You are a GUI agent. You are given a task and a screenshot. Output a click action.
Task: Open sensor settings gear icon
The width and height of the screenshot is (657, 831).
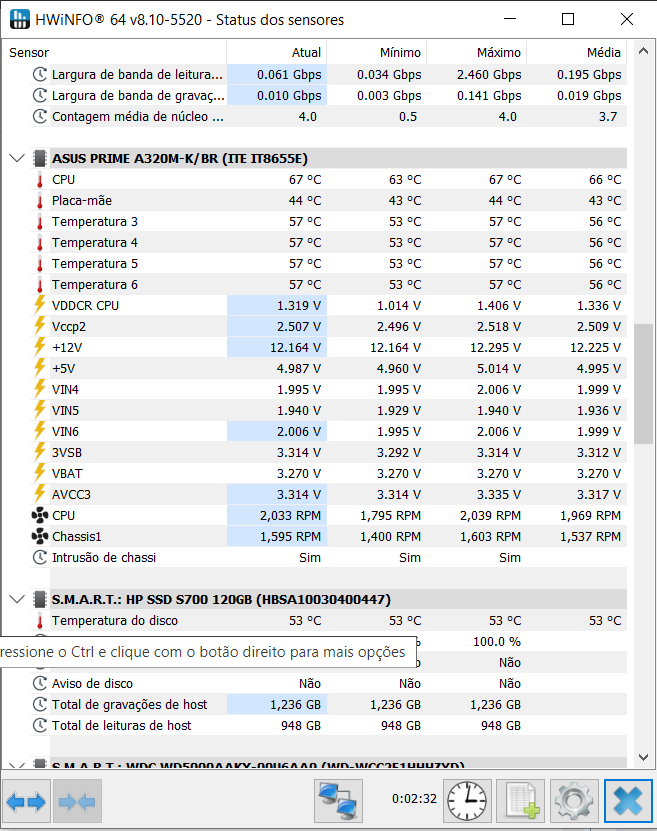click(x=574, y=801)
